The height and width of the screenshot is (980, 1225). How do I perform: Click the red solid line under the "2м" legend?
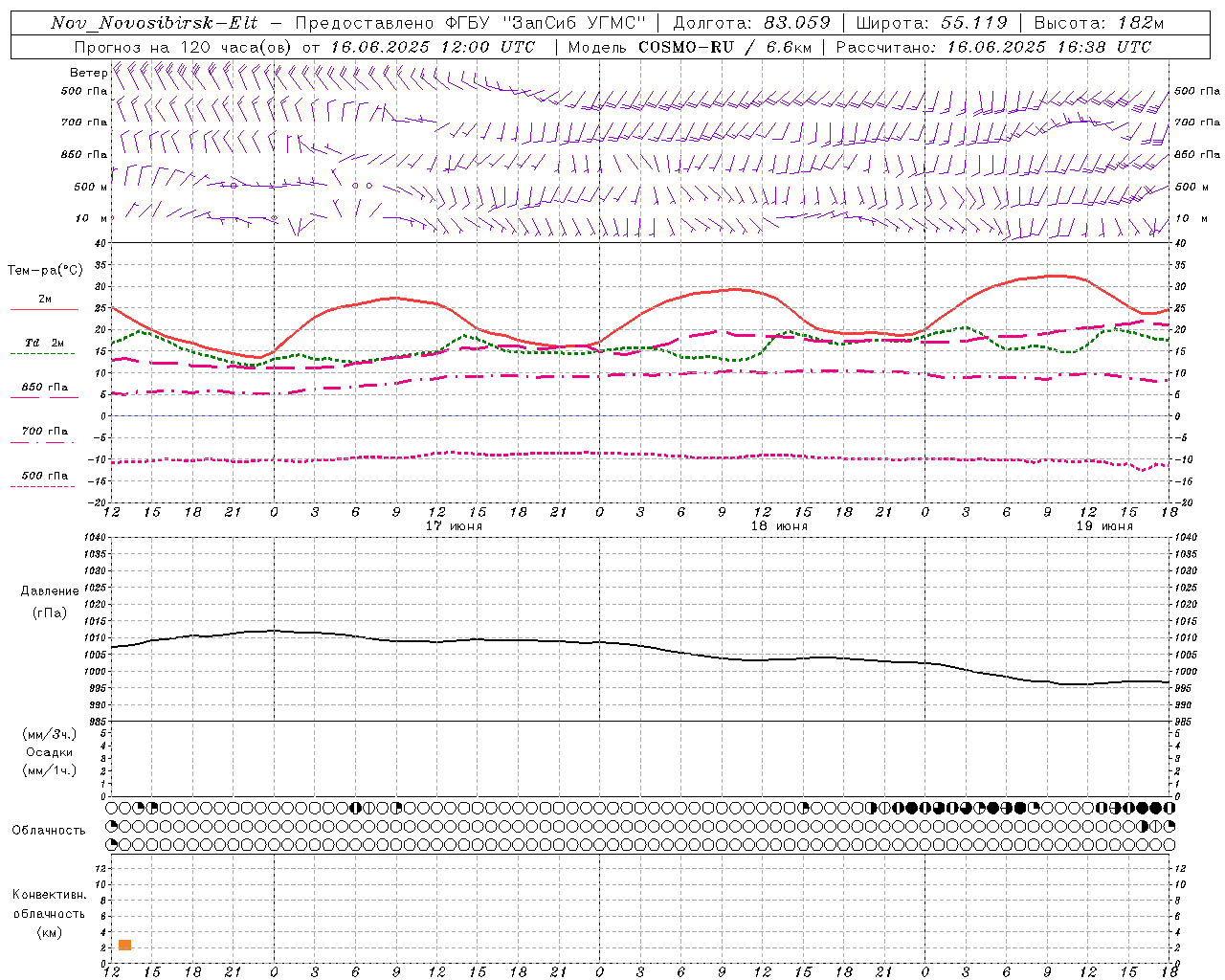(x=44, y=309)
